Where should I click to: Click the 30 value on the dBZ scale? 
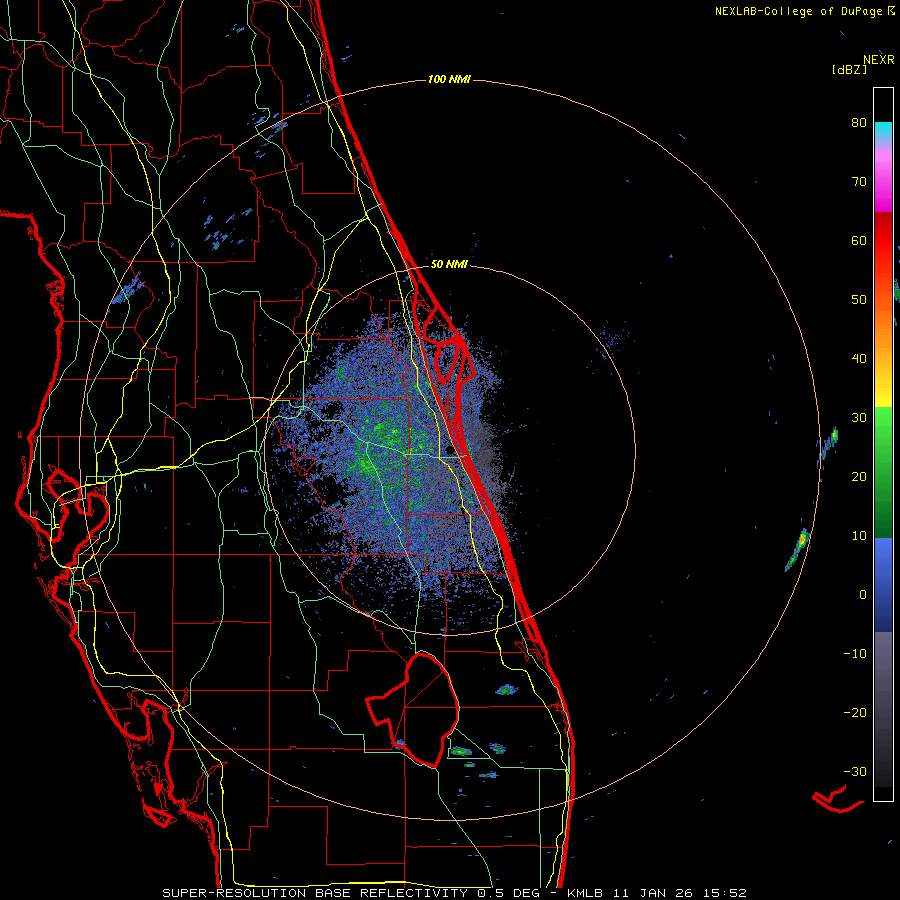point(859,418)
